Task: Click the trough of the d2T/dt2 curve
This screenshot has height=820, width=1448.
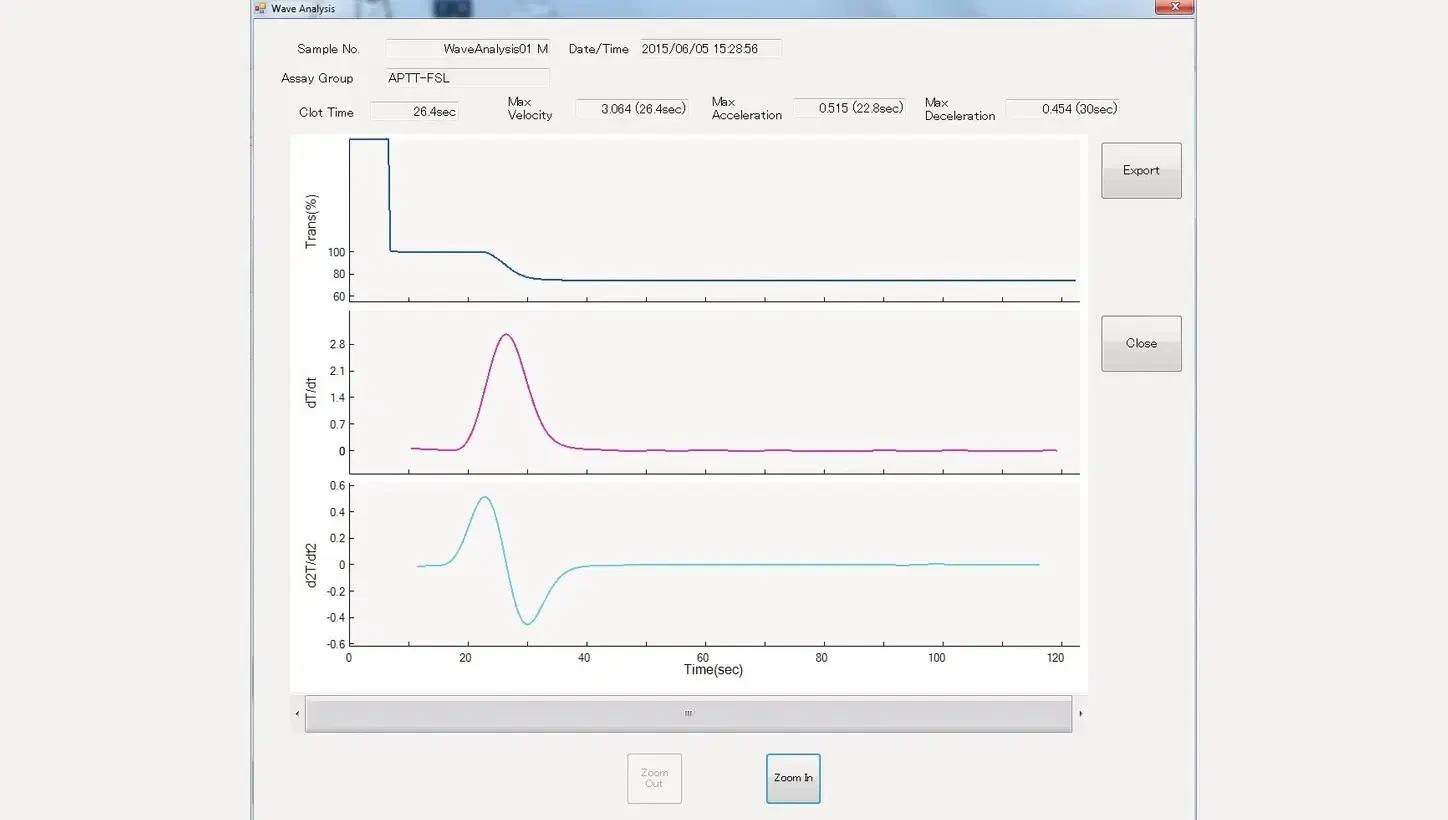Action: pyautogui.click(x=528, y=624)
